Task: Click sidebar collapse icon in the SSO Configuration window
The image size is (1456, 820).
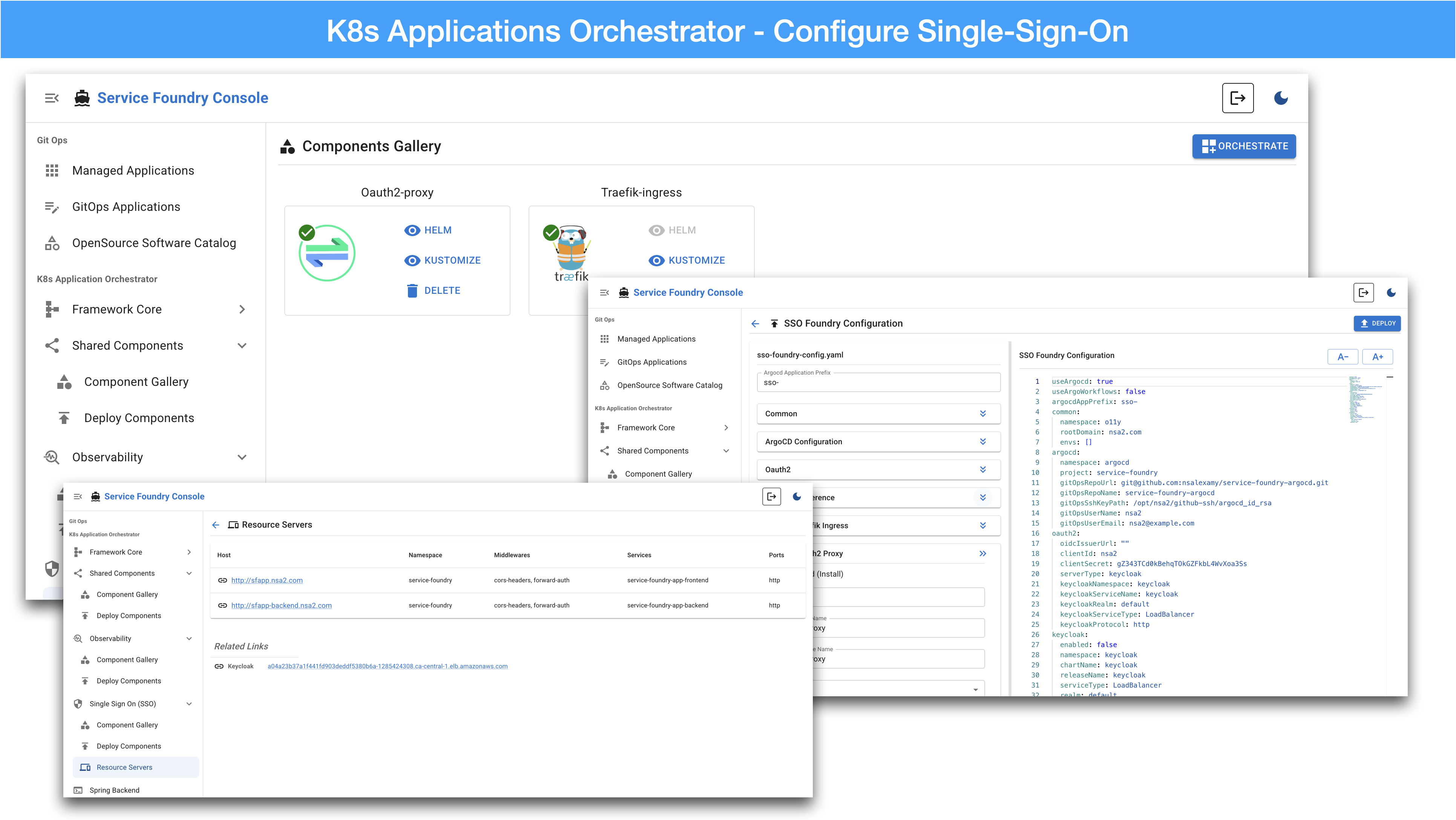Action: [x=604, y=292]
